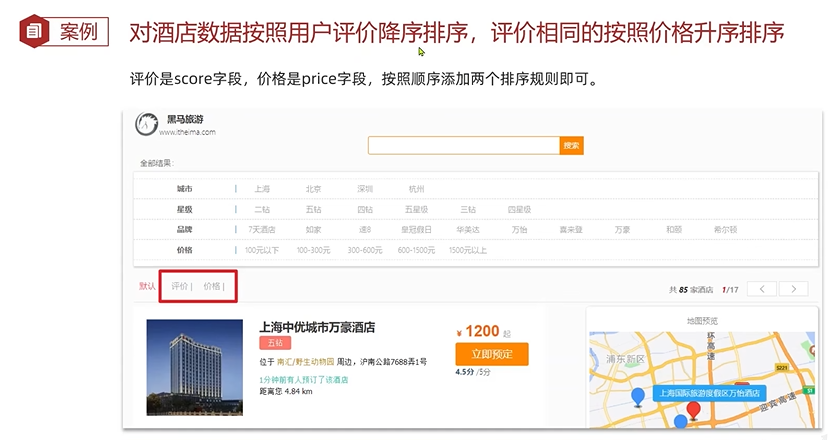Choose the 速8 brand filter
This screenshot has width=832, height=440.
(x=365, y=230)
